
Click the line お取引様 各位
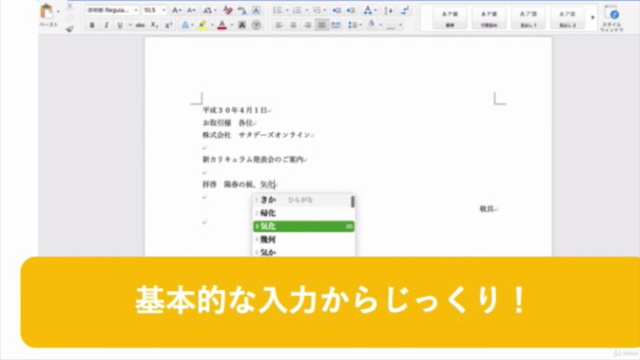227,123
